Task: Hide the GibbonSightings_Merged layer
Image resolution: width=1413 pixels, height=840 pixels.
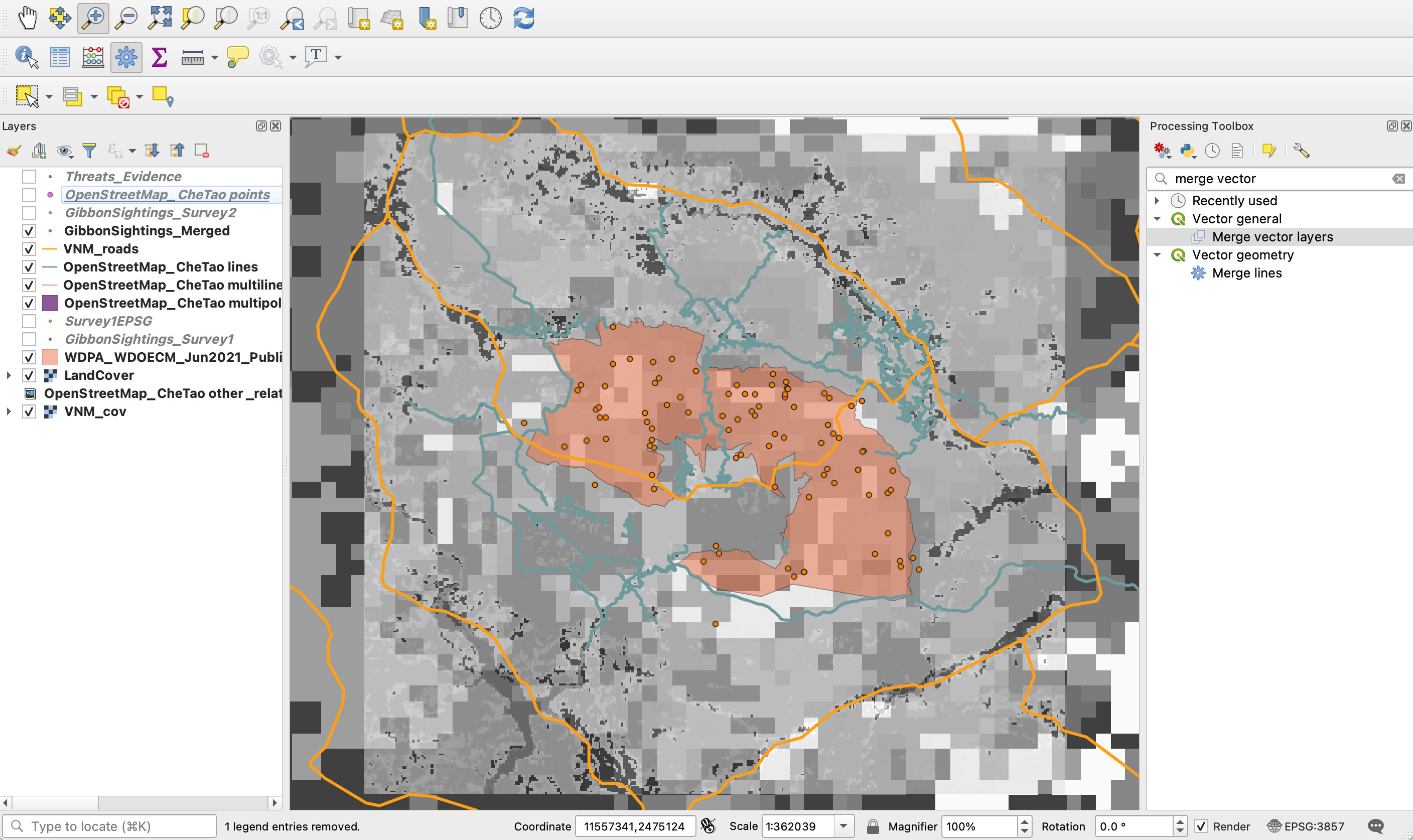Action: pyautogui.click(x=29, y=231)
